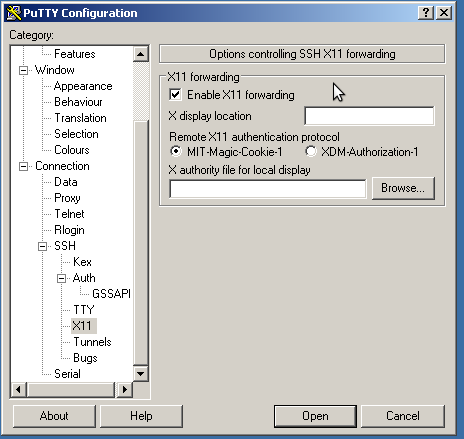
Task: Open Bugs settings
Action: coord(85,358)
